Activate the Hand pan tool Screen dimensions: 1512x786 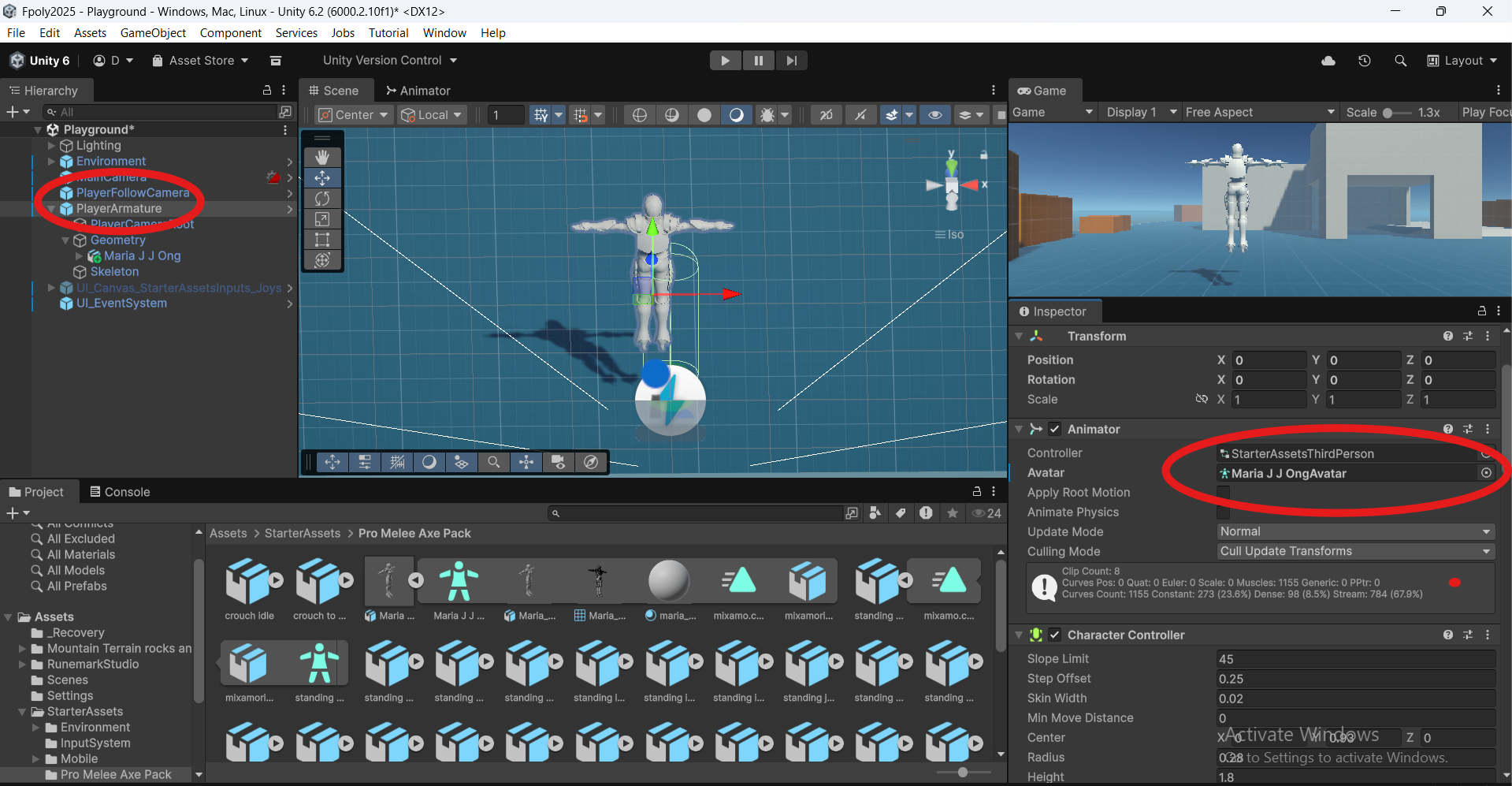tap(322, 157)
